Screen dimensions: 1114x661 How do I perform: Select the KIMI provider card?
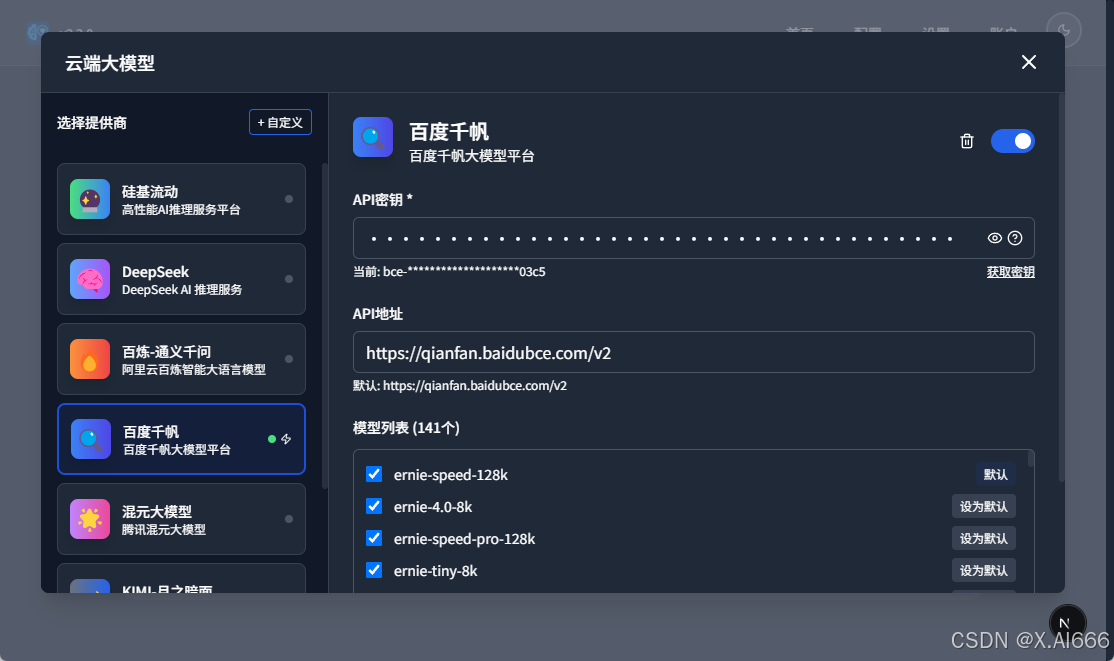coord(181,579)
